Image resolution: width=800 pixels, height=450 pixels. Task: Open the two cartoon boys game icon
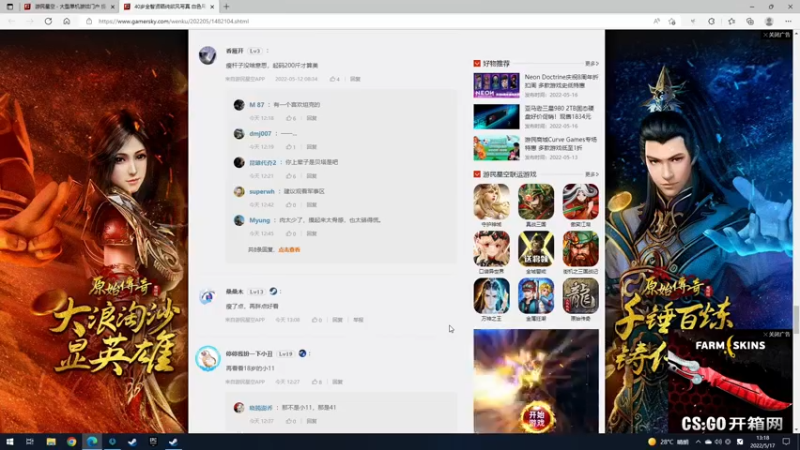(536, 296)
